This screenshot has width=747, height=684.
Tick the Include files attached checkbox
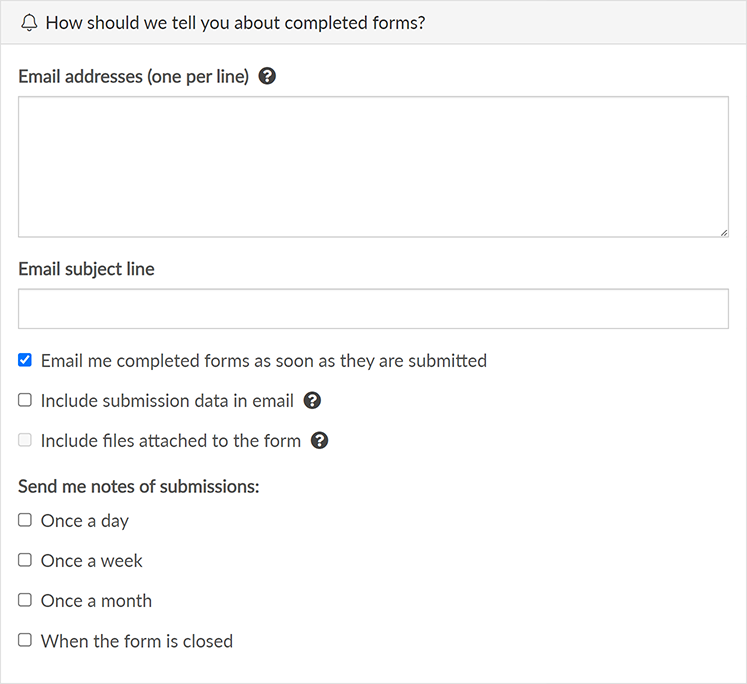pos(25,440)
